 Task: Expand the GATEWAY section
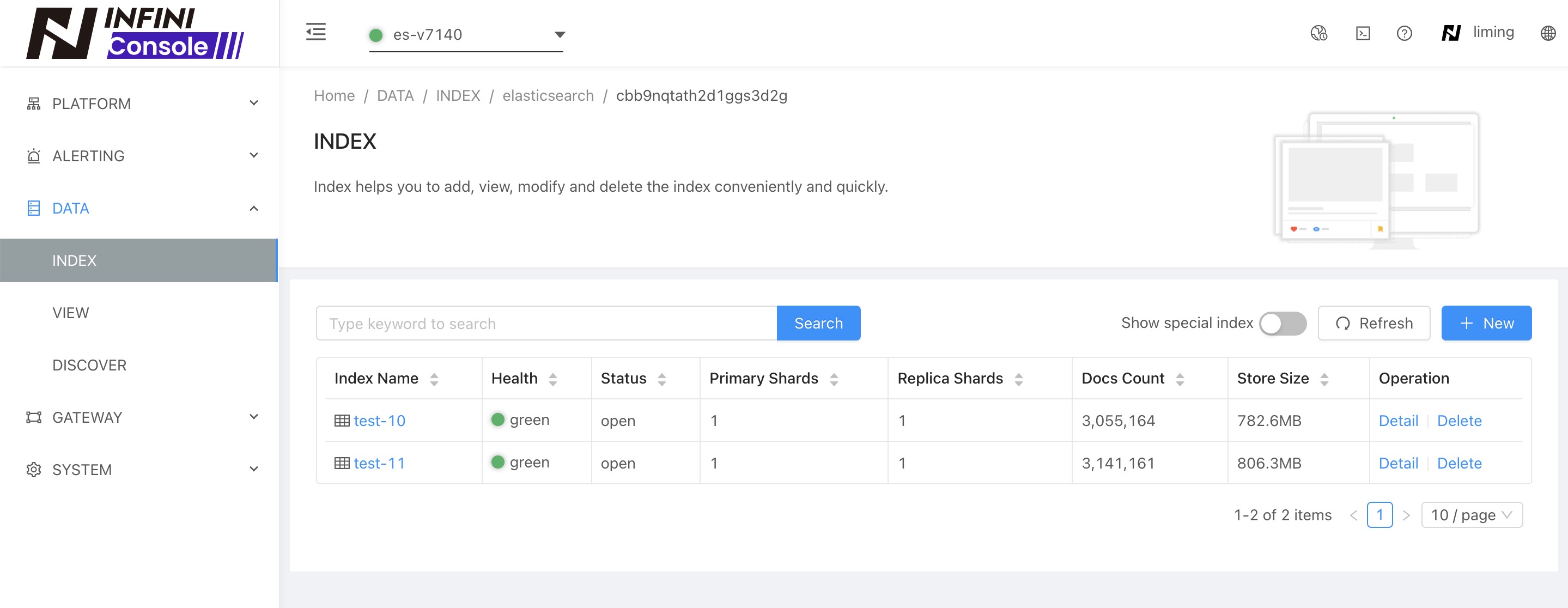tap(88, 417)
